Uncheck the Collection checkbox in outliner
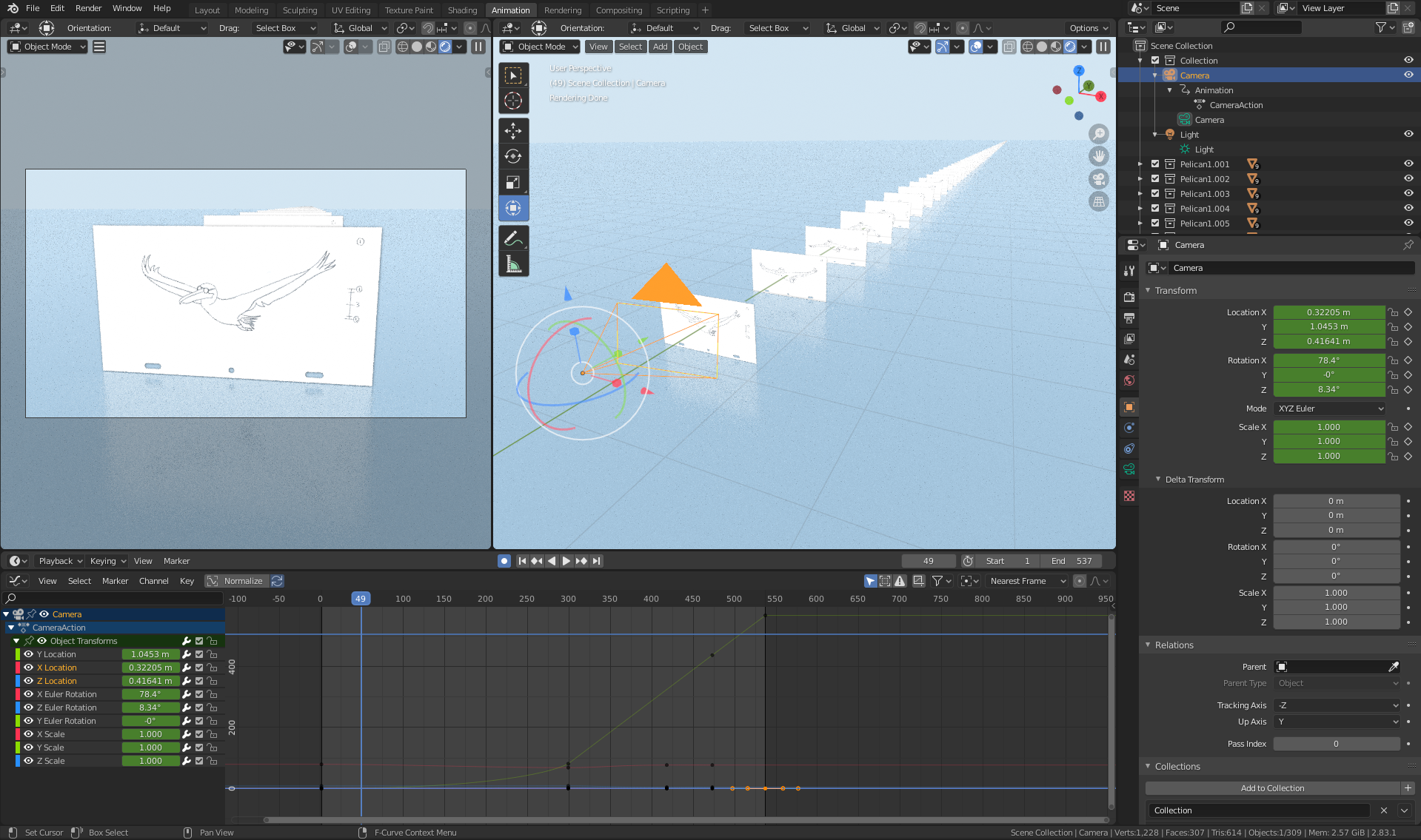 [1155, 60]
